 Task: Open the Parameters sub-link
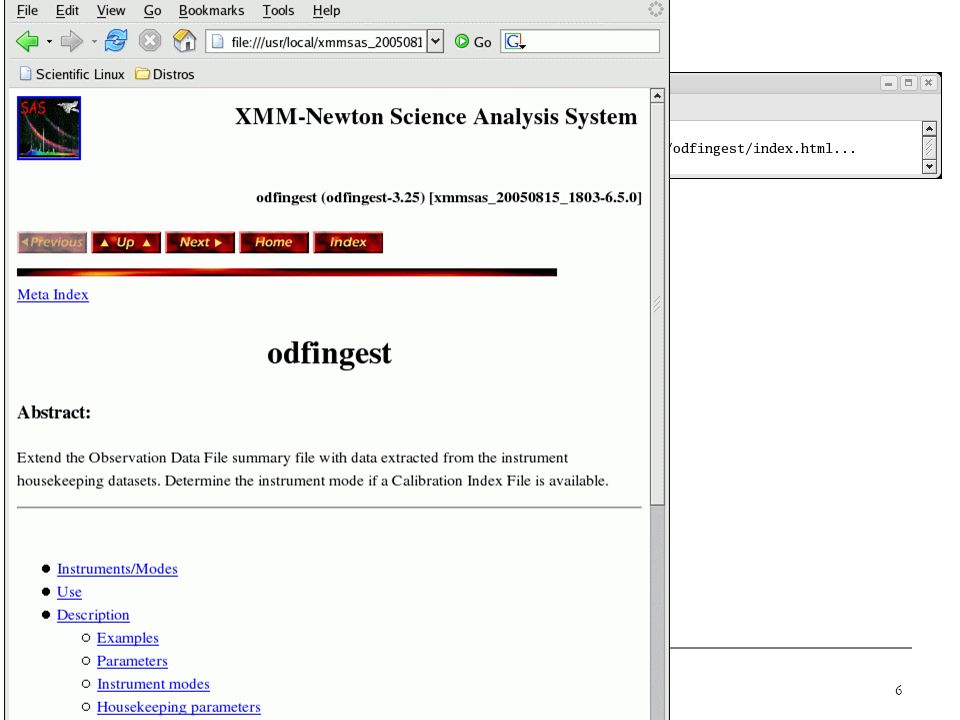coord(132,661)
